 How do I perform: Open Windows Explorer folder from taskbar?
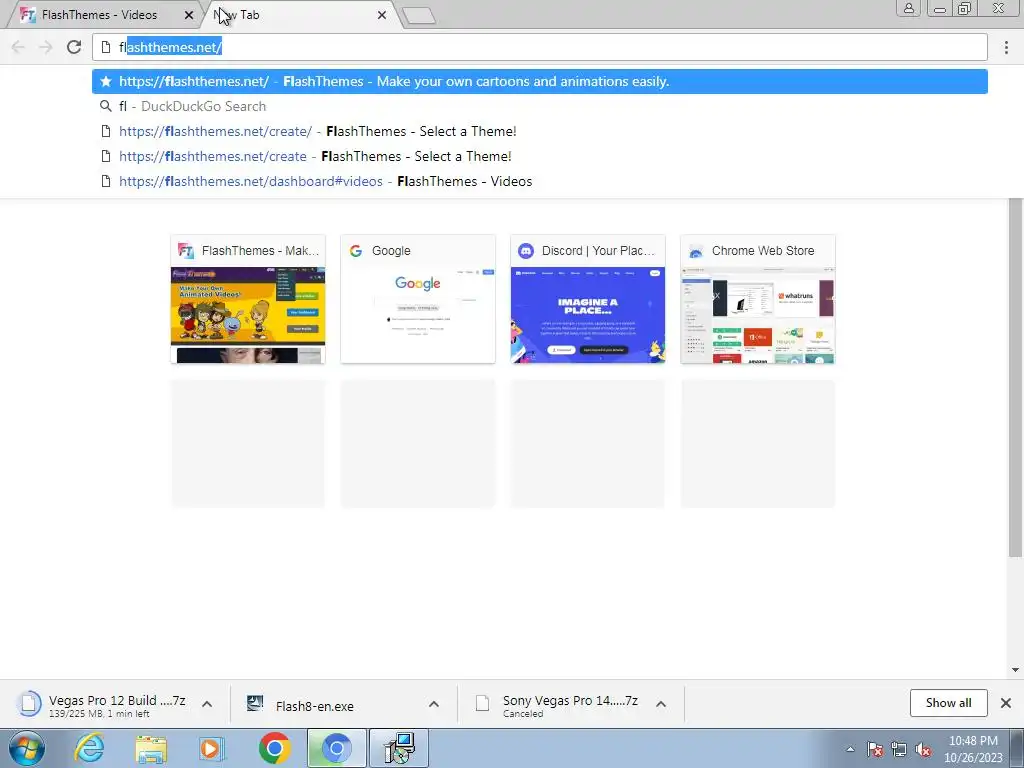pyautogui.click(x=151, y=748)
